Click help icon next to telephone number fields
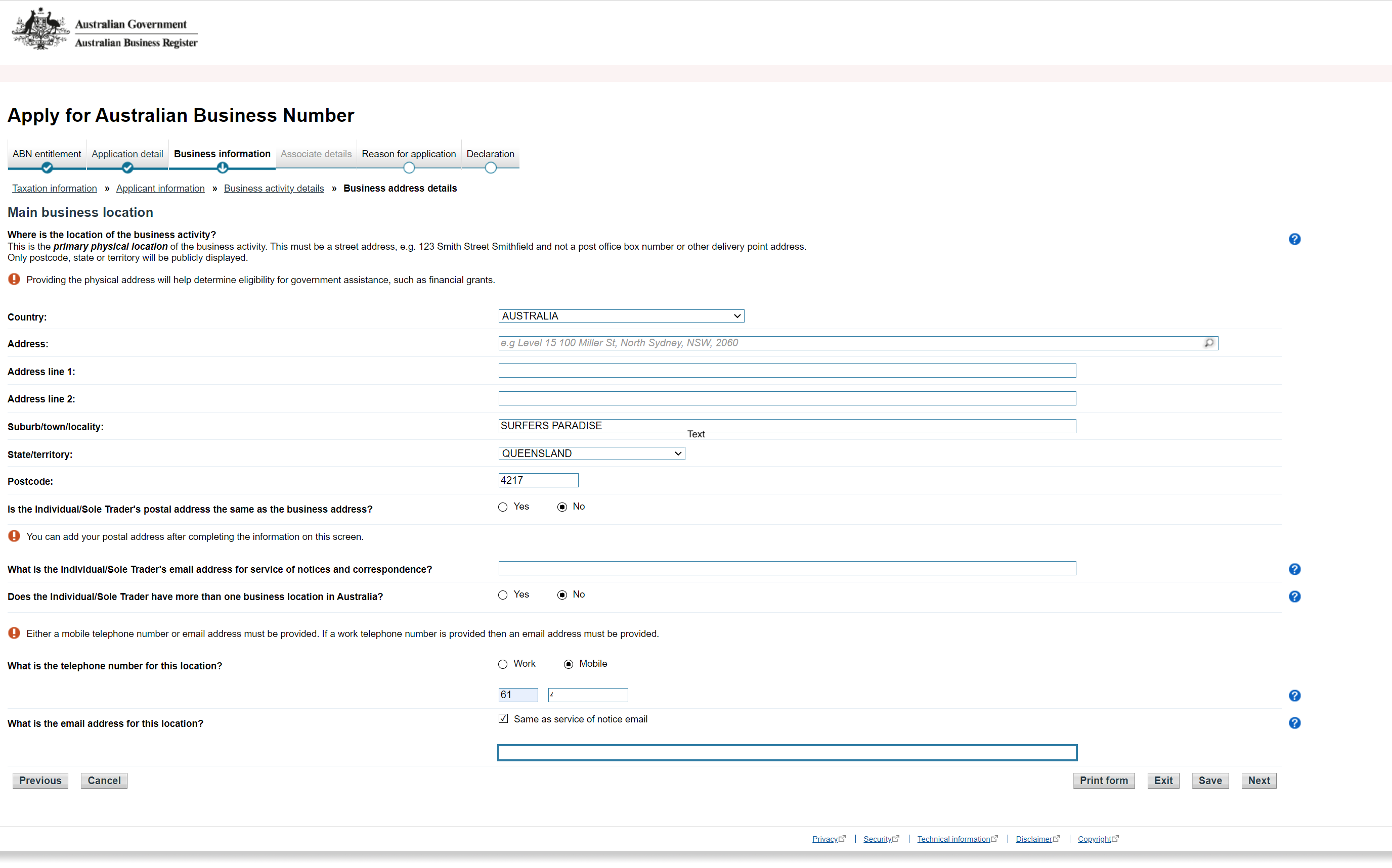The height and width of the screenshot is (868, 1392). click(x=1294, y=695)
